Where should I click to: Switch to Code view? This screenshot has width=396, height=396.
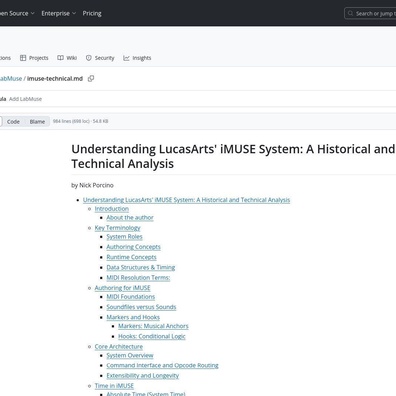pos(13,122)
